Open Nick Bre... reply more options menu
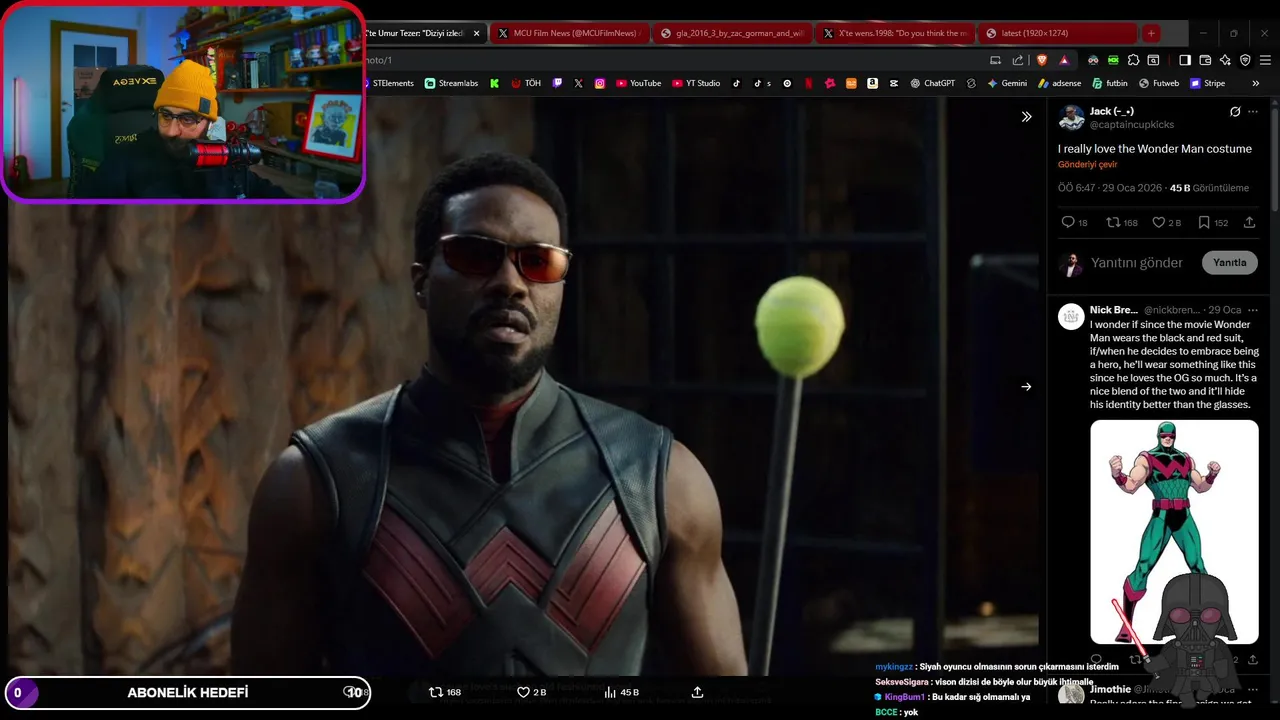The image size is (1280, 720). click(1253, 310)
